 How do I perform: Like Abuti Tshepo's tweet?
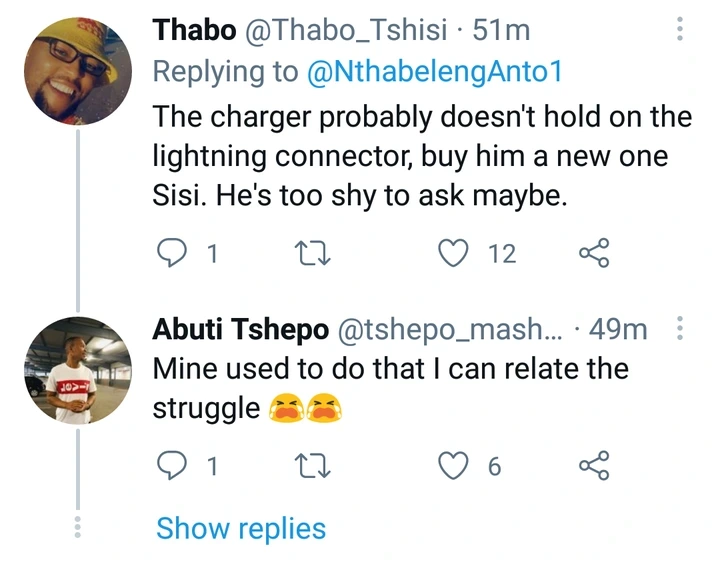click(454, 465)
